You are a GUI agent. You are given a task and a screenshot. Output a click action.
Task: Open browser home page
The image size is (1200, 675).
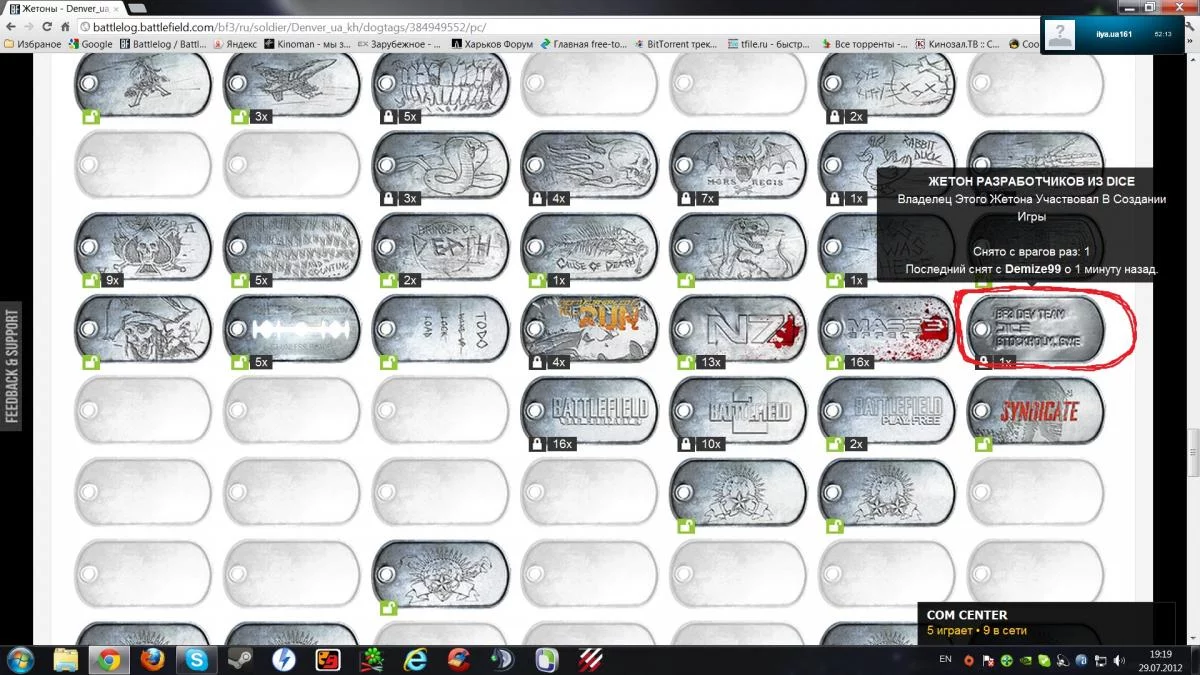coord(65,27)
